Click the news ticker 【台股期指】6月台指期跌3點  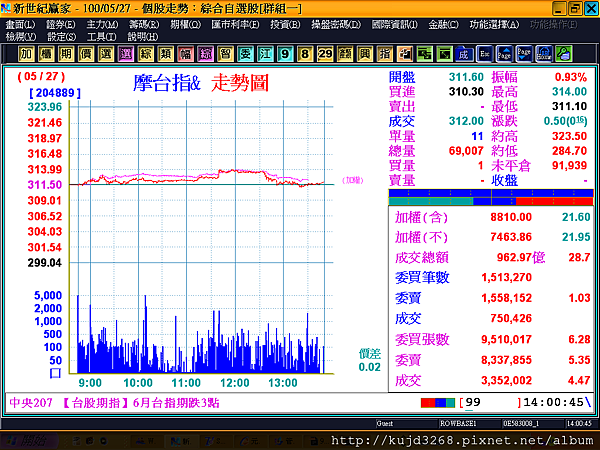[x=139, y=403]
